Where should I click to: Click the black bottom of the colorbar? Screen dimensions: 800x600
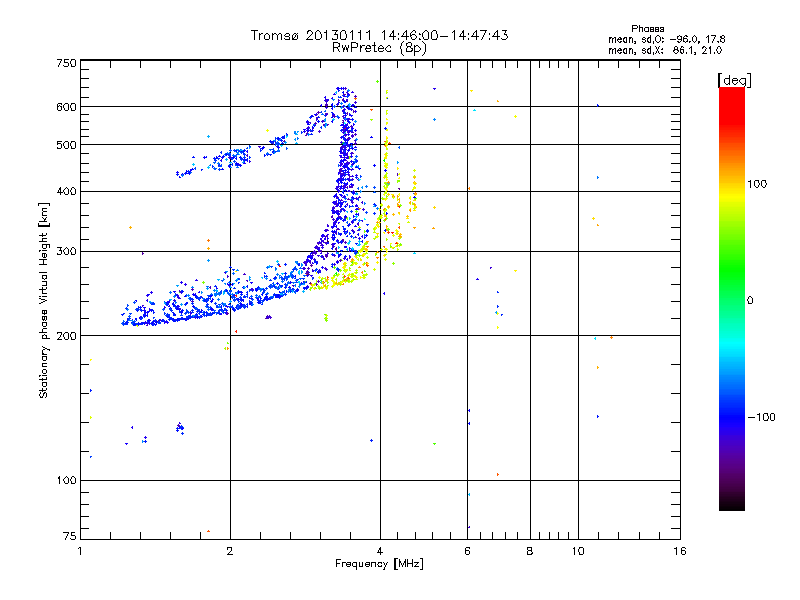point(732,503)
